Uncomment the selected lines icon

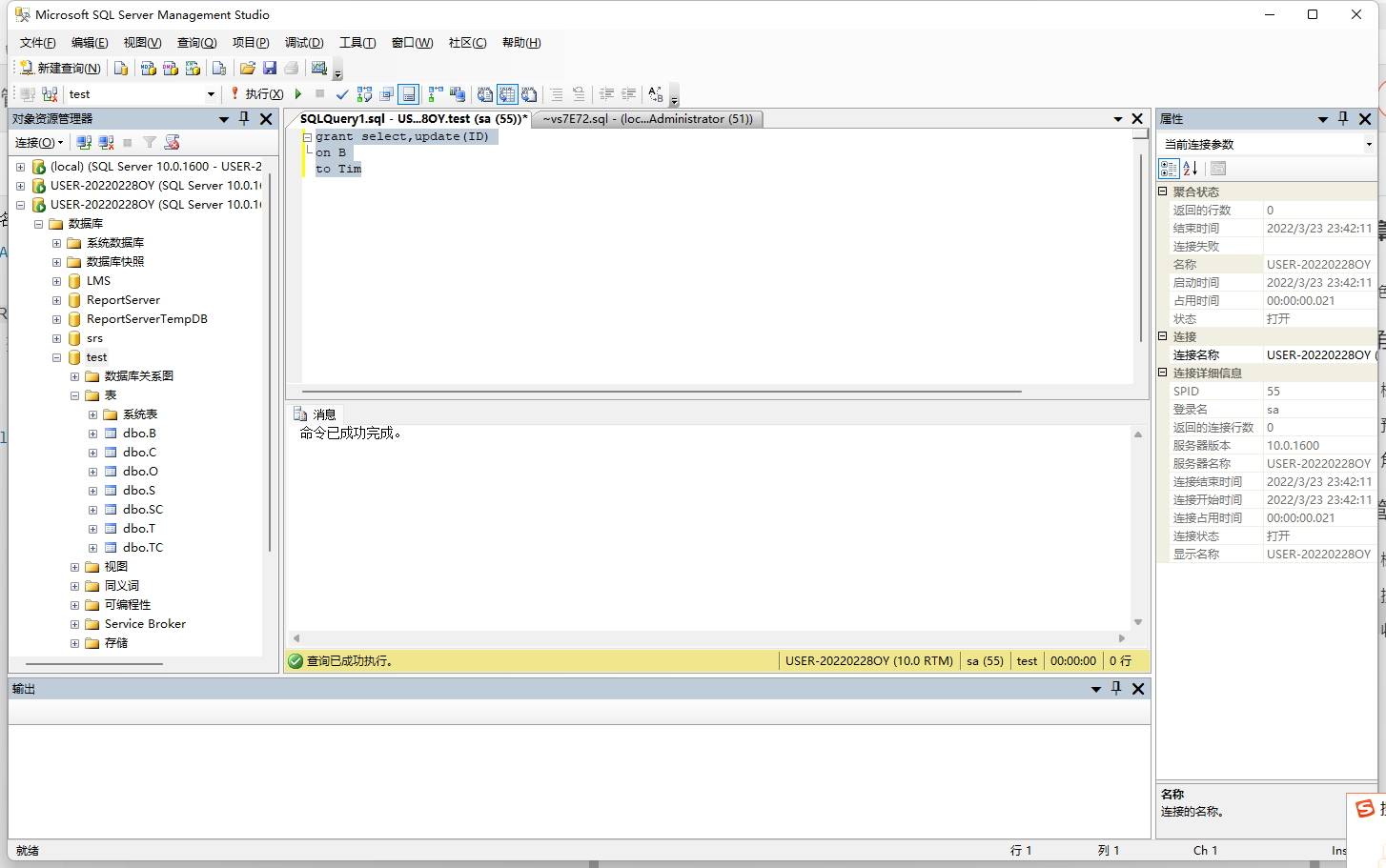click(579, 94)
